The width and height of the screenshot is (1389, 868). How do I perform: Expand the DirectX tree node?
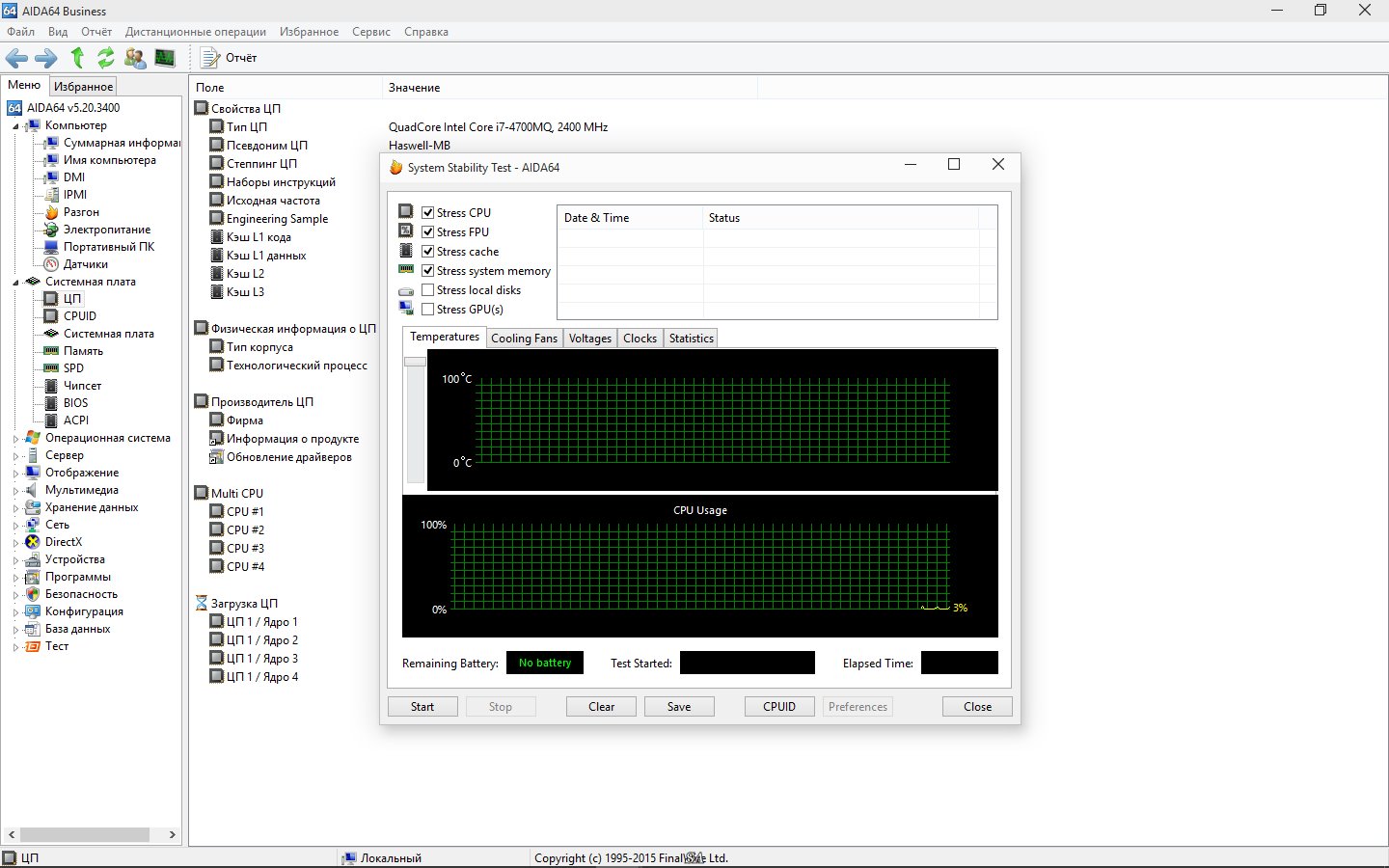tap(15, 543)
